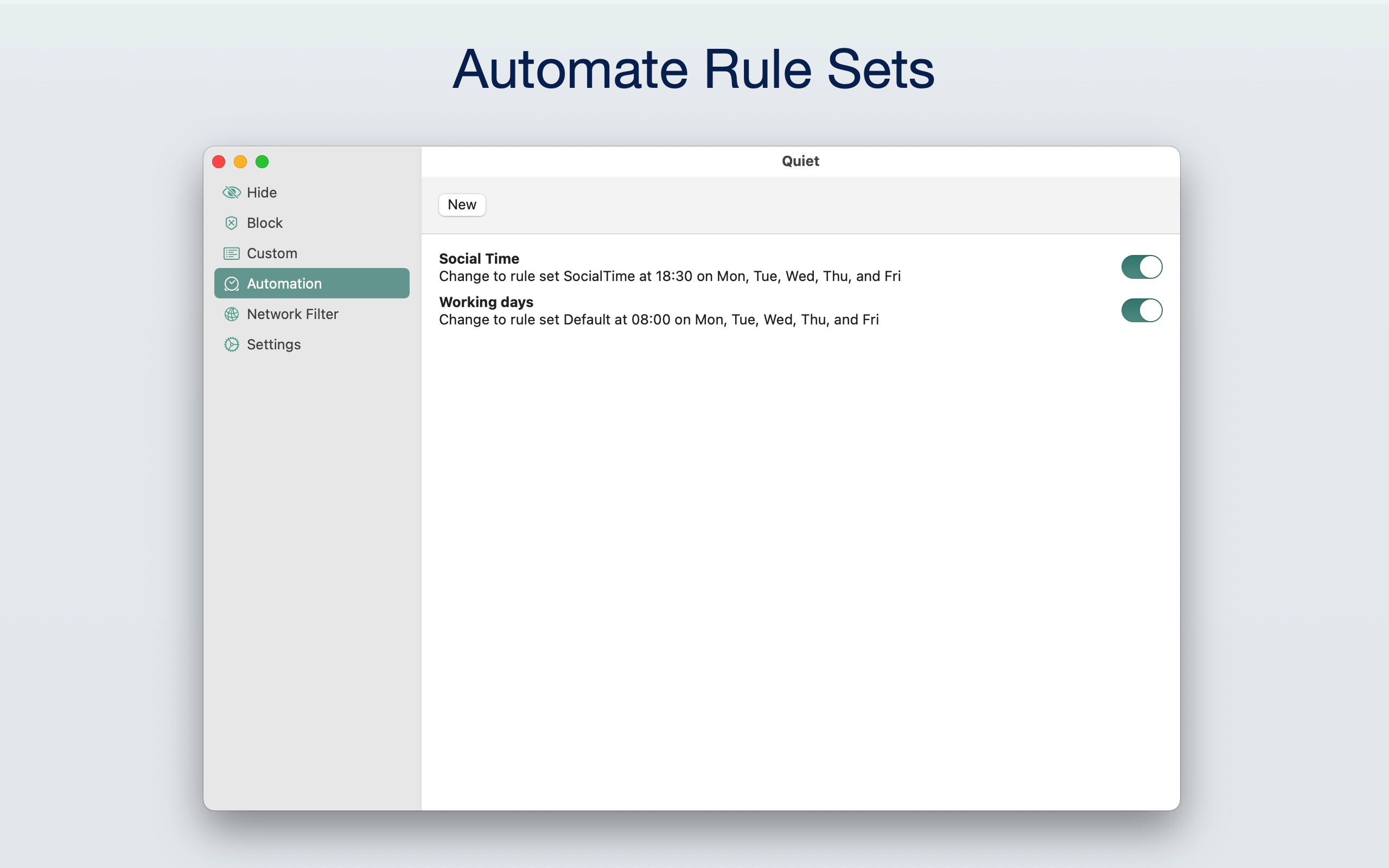Select the Social Time automation title
The image size is (1389, 868).
[479, 258]
